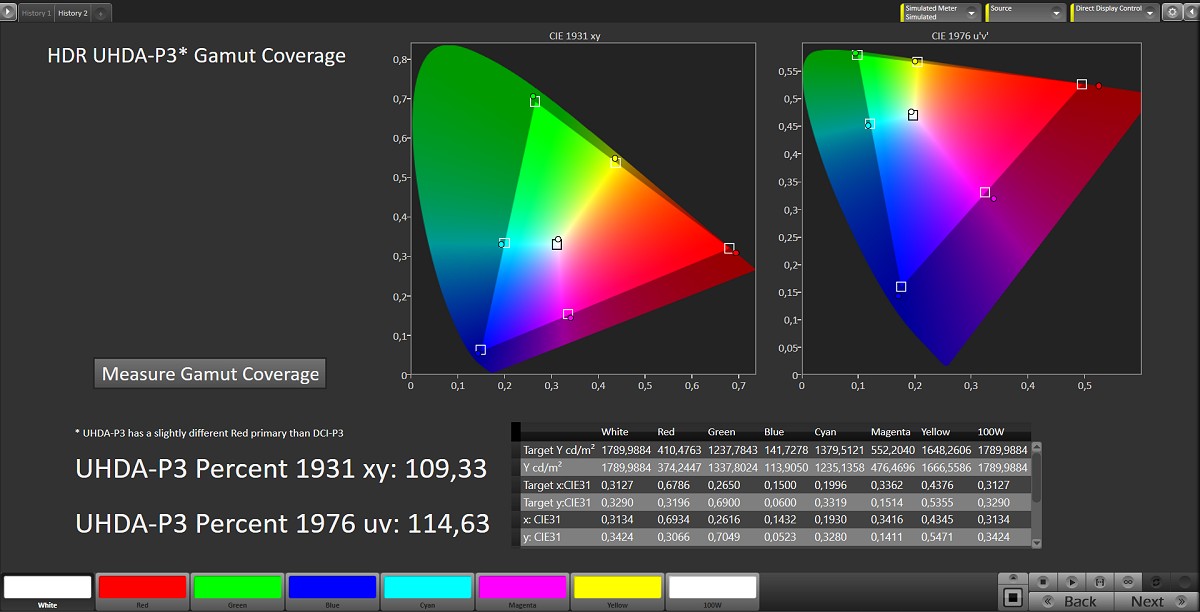Add a new history tab

101,14
